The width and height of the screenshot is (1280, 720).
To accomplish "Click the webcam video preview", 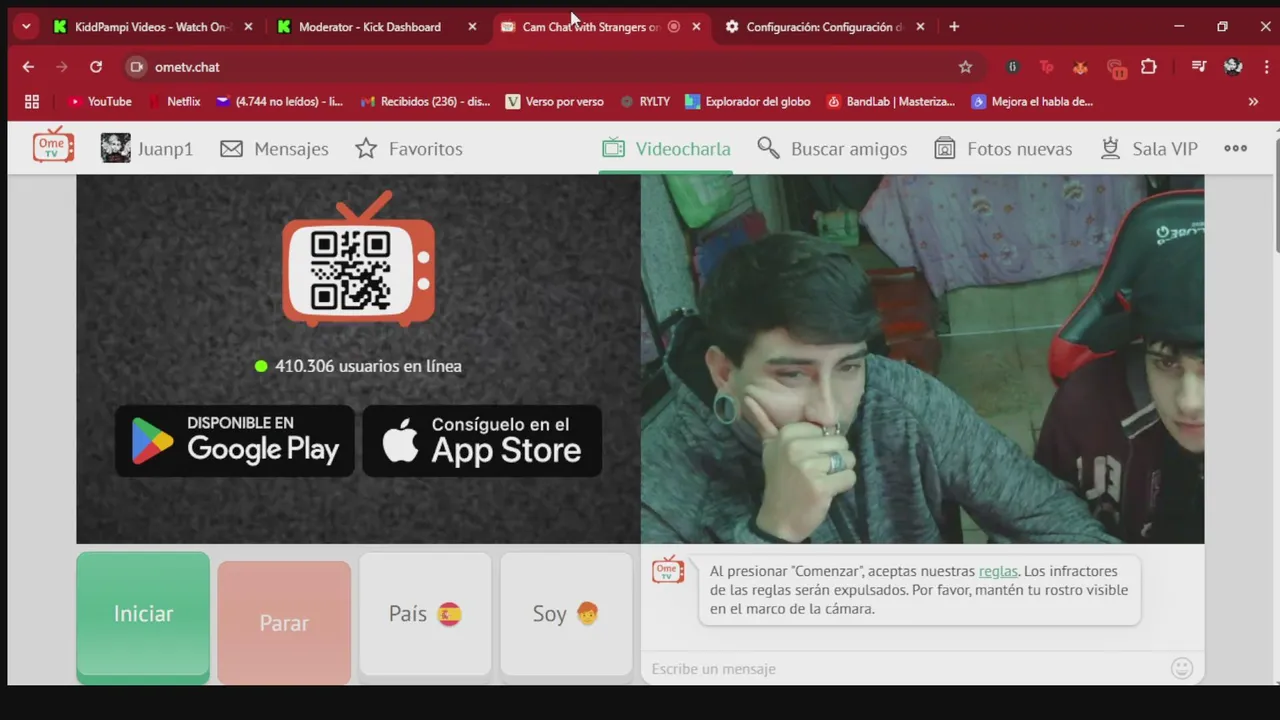I will (x=922, y=359).
